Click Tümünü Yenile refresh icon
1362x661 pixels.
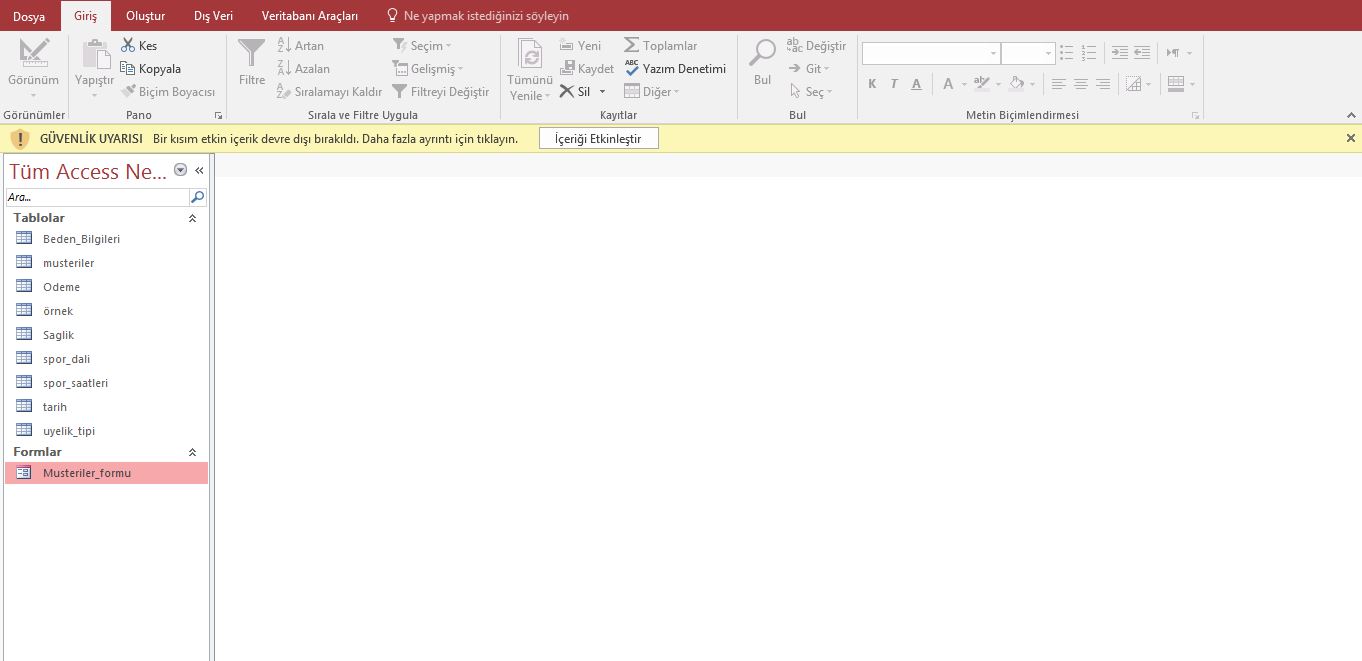pos(530,53)
